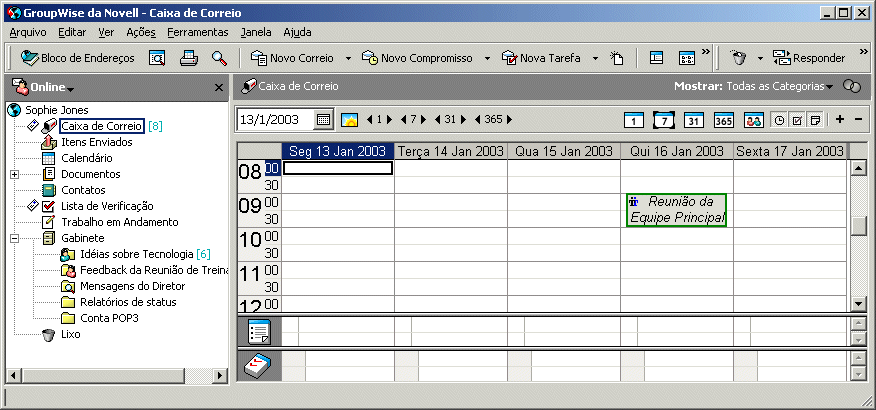
Task: Switch to multi-user calendar view icon
Action: point(754,120)
